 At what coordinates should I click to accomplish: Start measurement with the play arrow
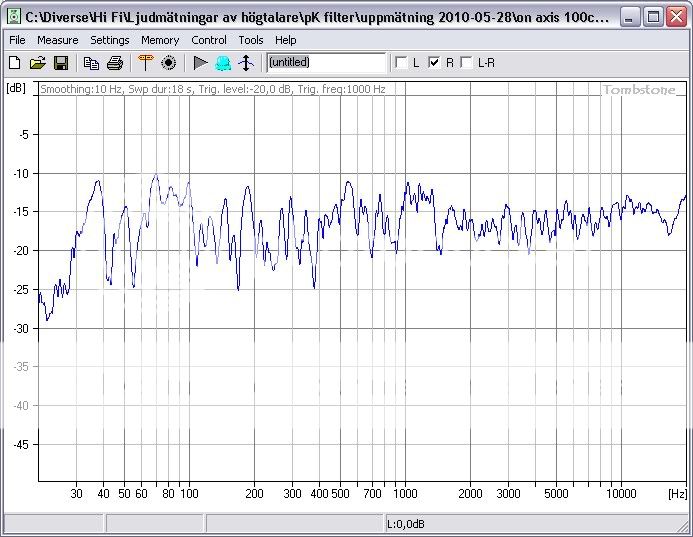click(200, 63)
